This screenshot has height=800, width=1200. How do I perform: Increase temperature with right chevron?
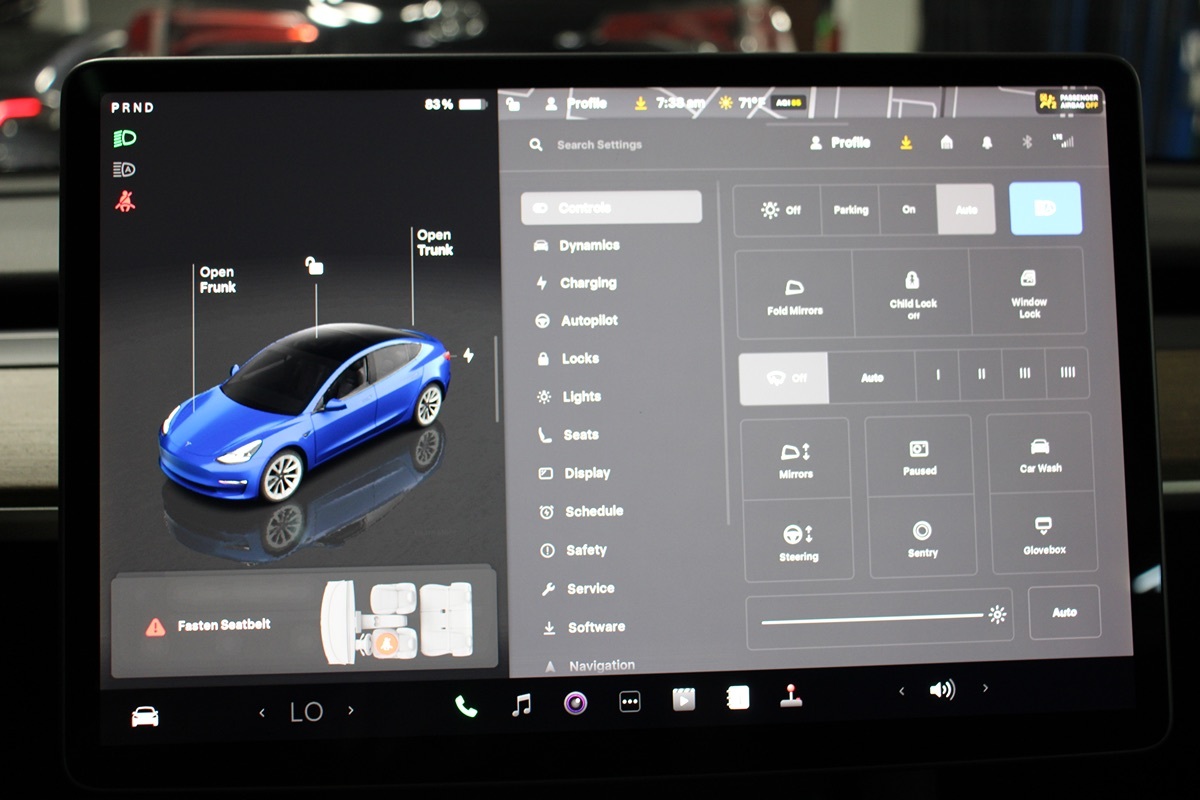351,711
